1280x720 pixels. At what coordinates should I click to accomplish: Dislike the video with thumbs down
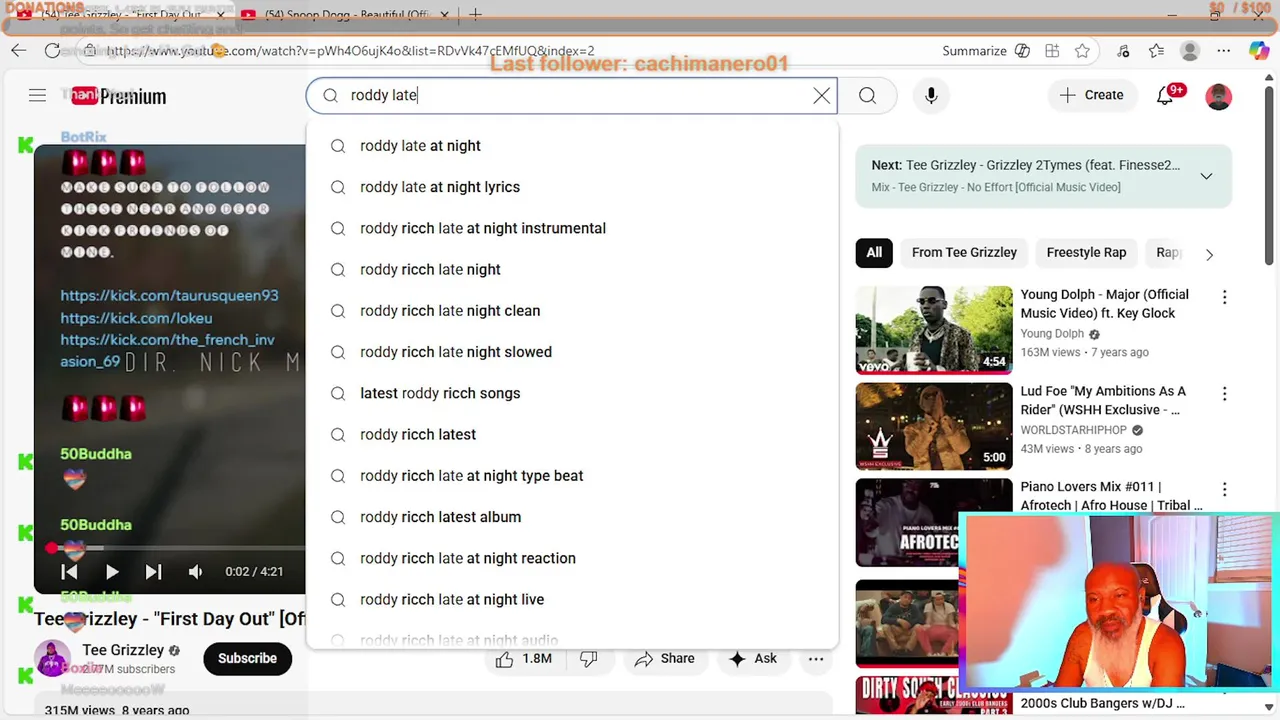tap(589, 659)
